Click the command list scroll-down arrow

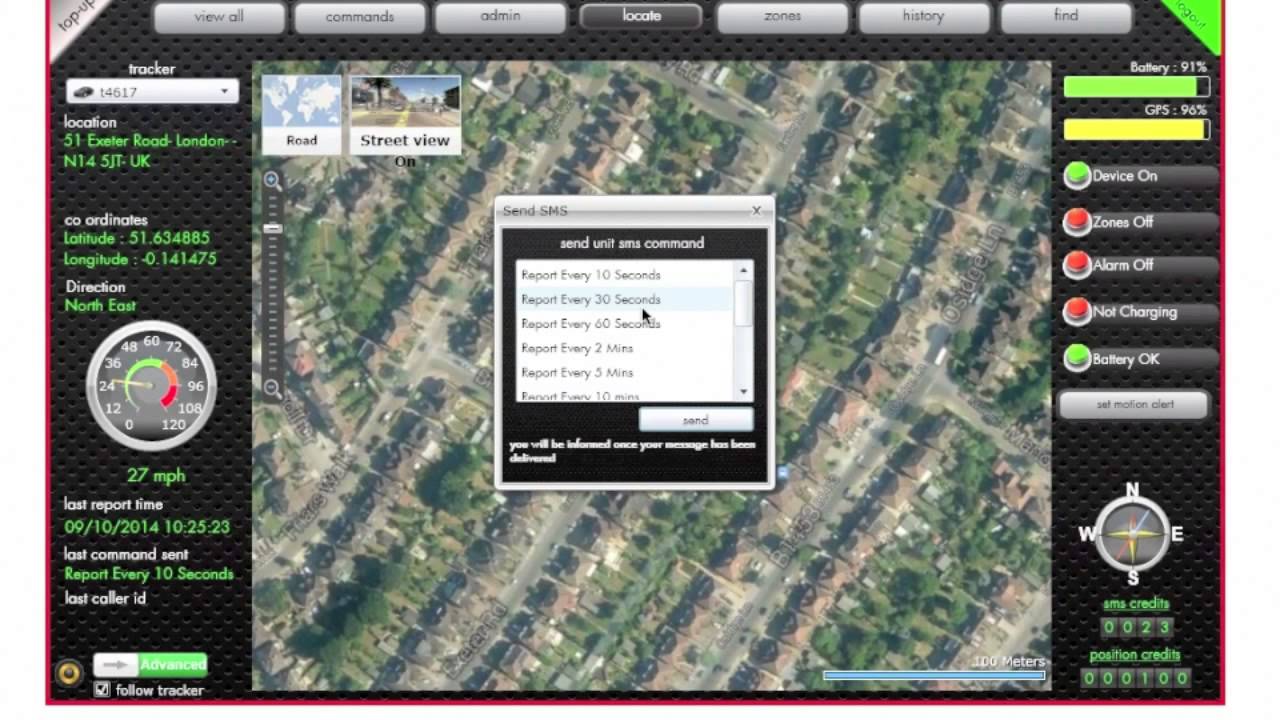tap(743, 392)
